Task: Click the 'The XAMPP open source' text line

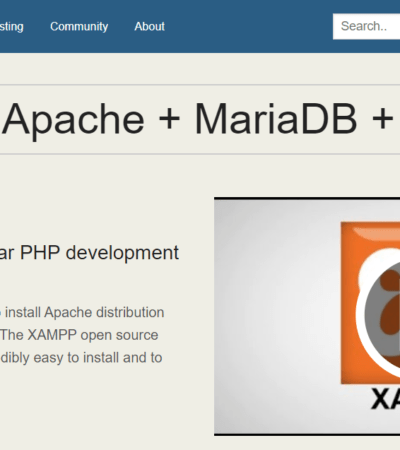Action: click(x=79, y=335)
